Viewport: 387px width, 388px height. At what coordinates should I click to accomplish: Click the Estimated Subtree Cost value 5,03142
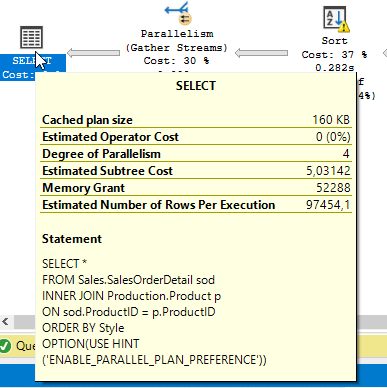click(x=328, y=171)
